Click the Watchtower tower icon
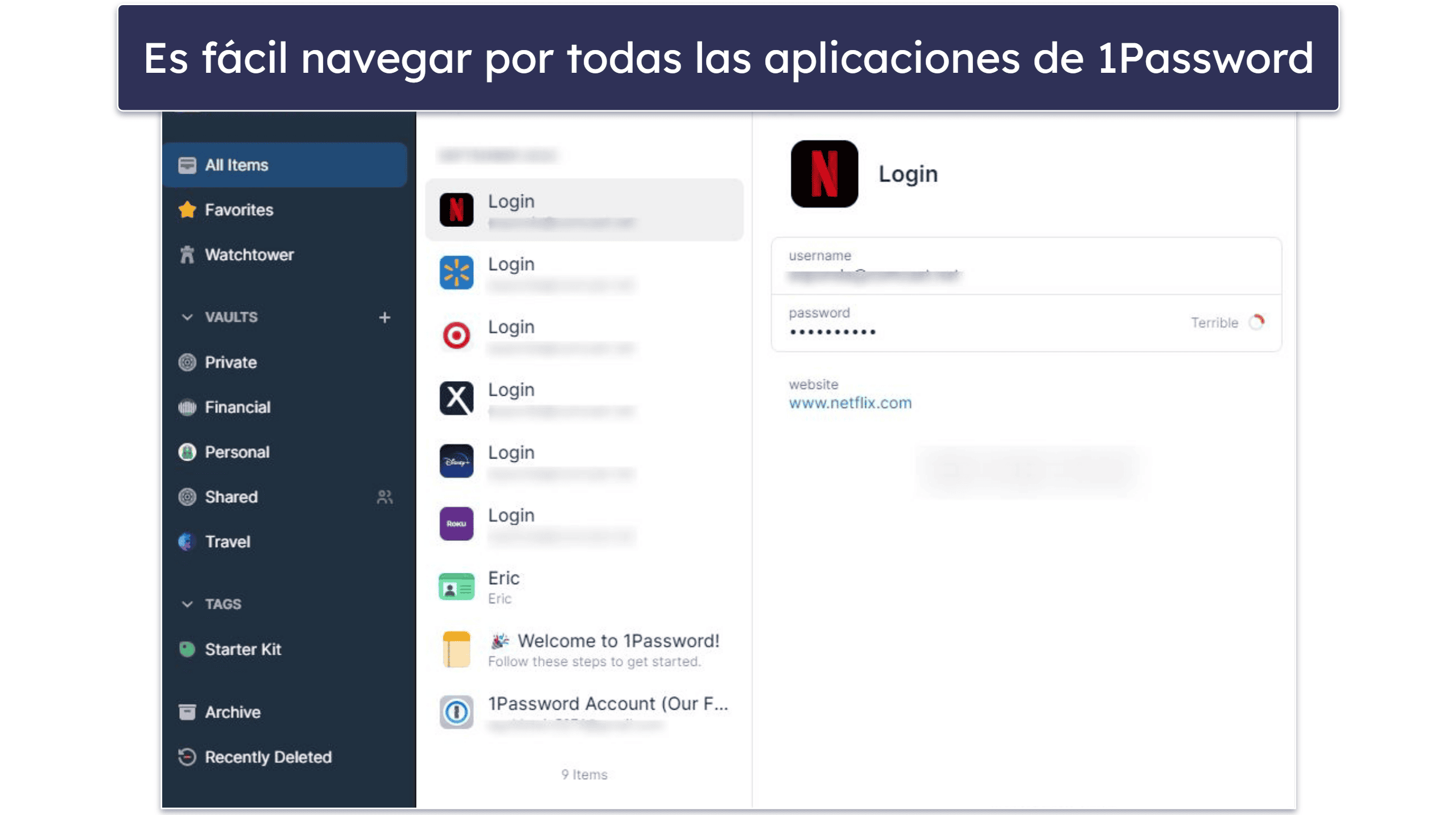 pyautogui.click(x=187, y=255)
